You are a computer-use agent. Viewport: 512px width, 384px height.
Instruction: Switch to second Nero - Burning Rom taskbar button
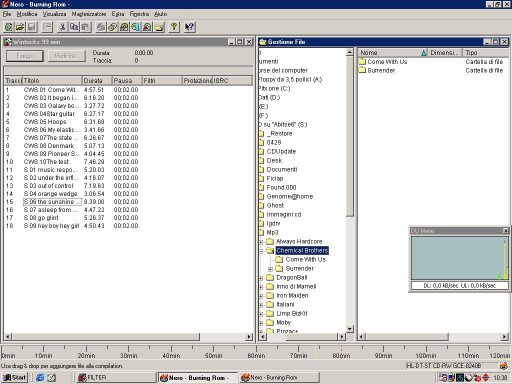[x=279, y=377]
